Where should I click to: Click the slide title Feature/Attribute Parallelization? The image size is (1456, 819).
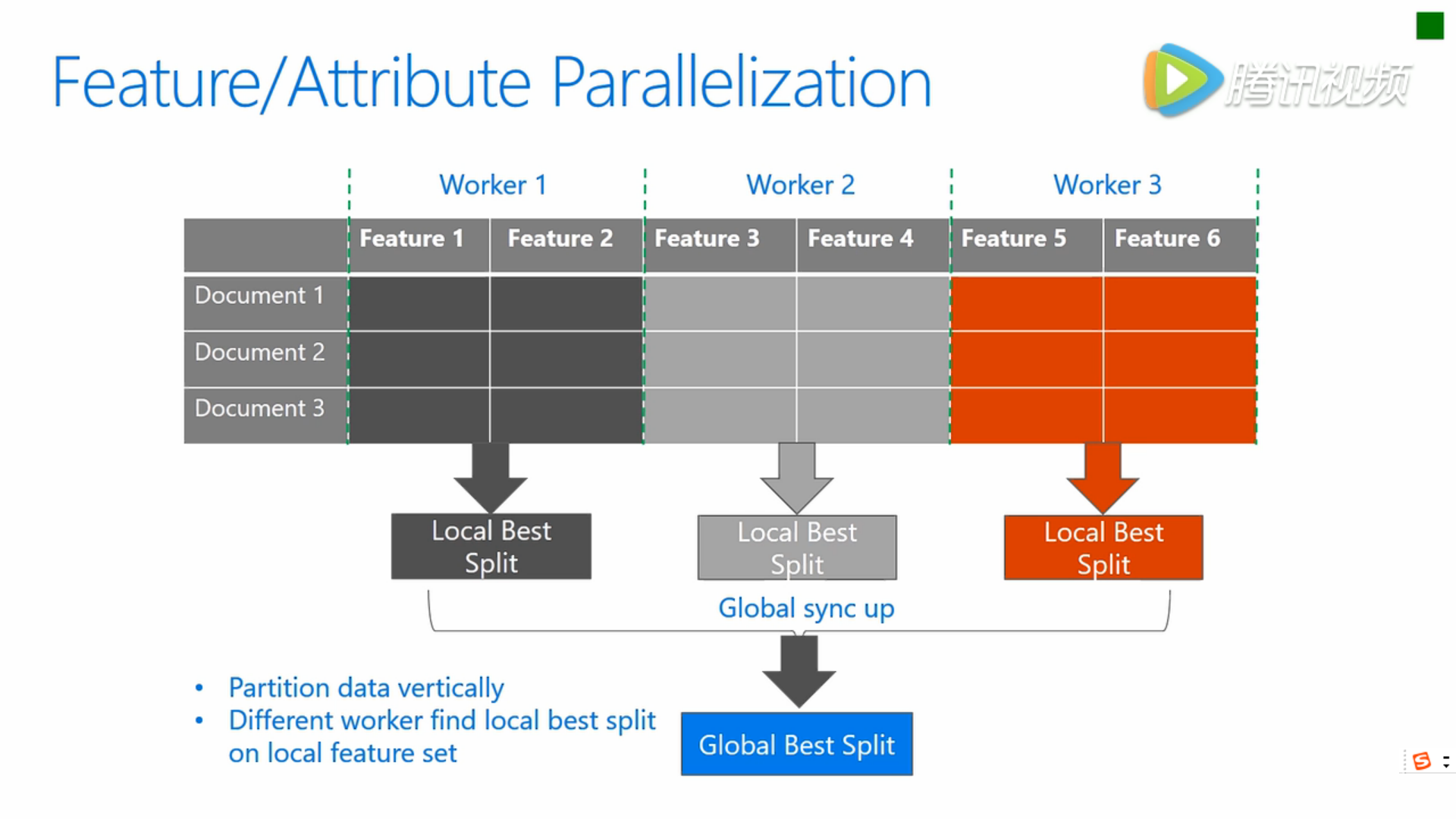tap(491, 83)
